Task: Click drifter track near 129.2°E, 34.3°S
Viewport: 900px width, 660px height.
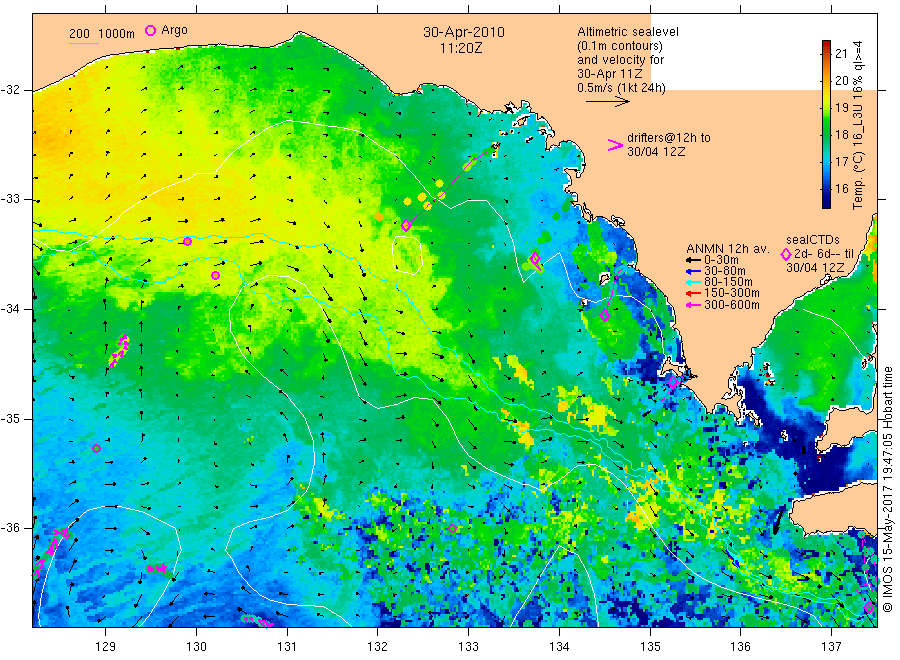Action: [119, 351]
